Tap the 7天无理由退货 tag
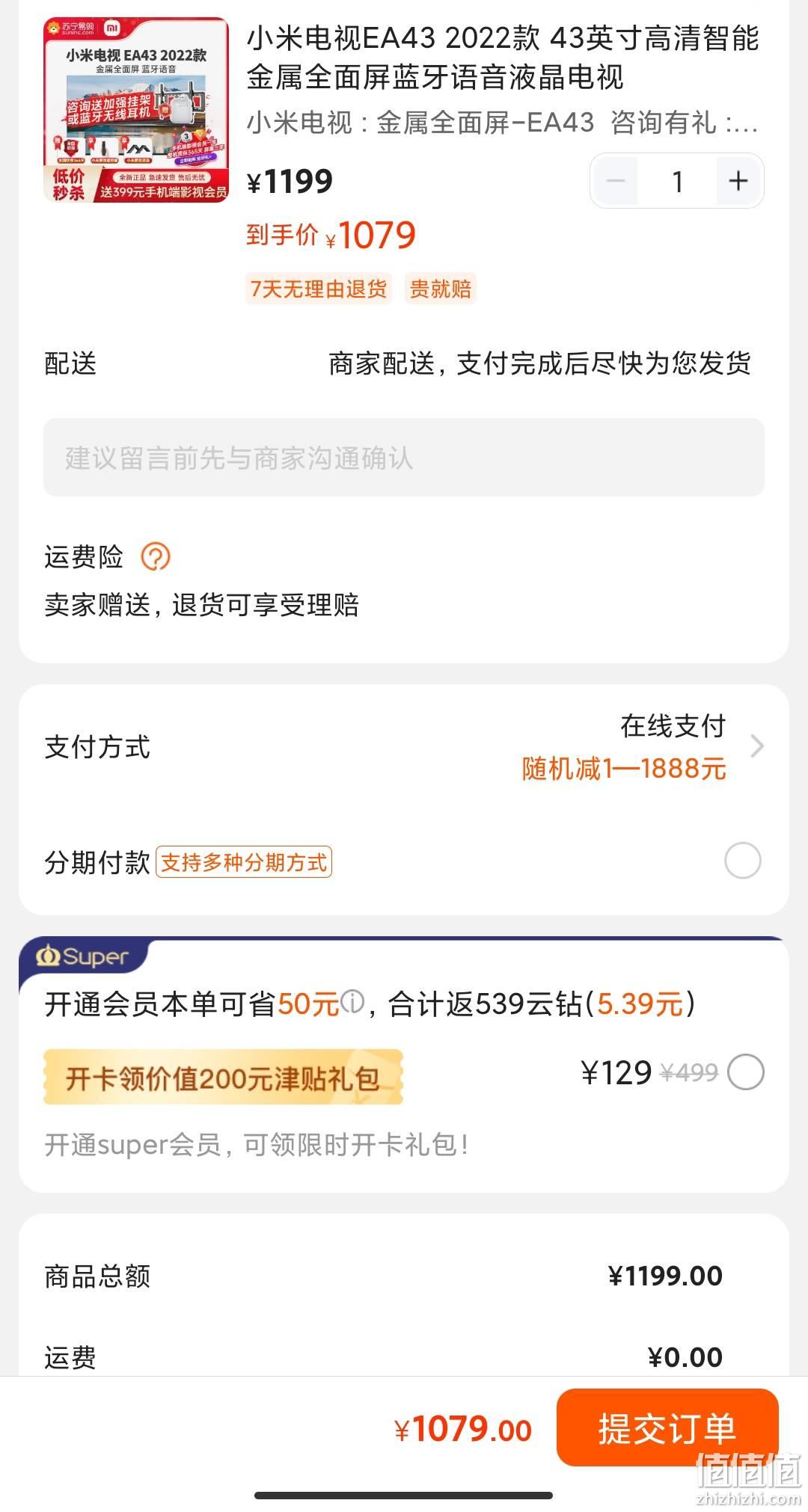The width and height of the screenshot is (808, 1512). point(319,289)
